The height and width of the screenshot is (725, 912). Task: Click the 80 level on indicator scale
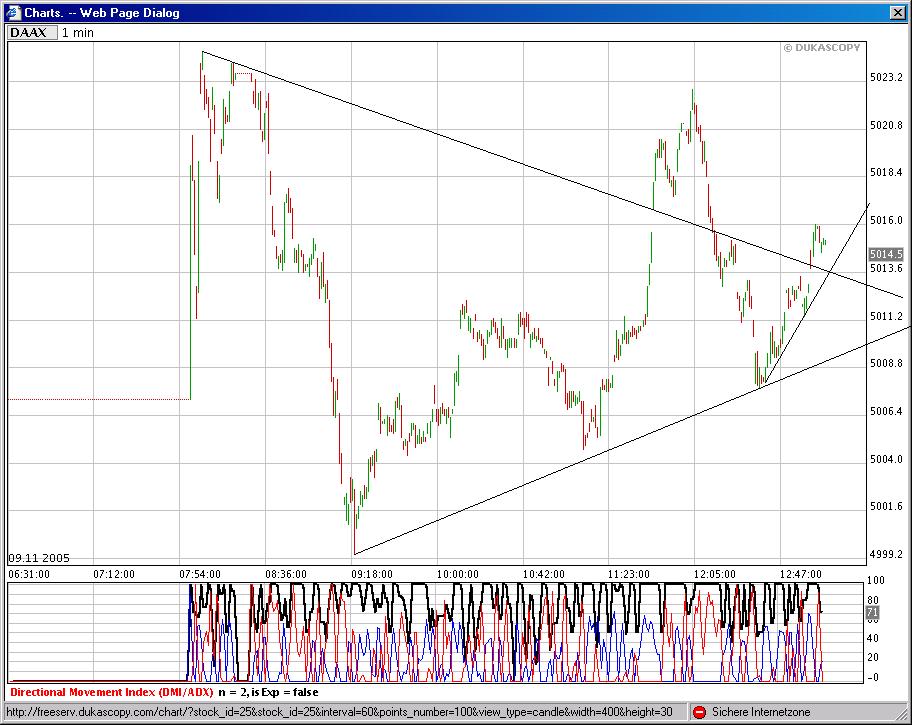873,600
